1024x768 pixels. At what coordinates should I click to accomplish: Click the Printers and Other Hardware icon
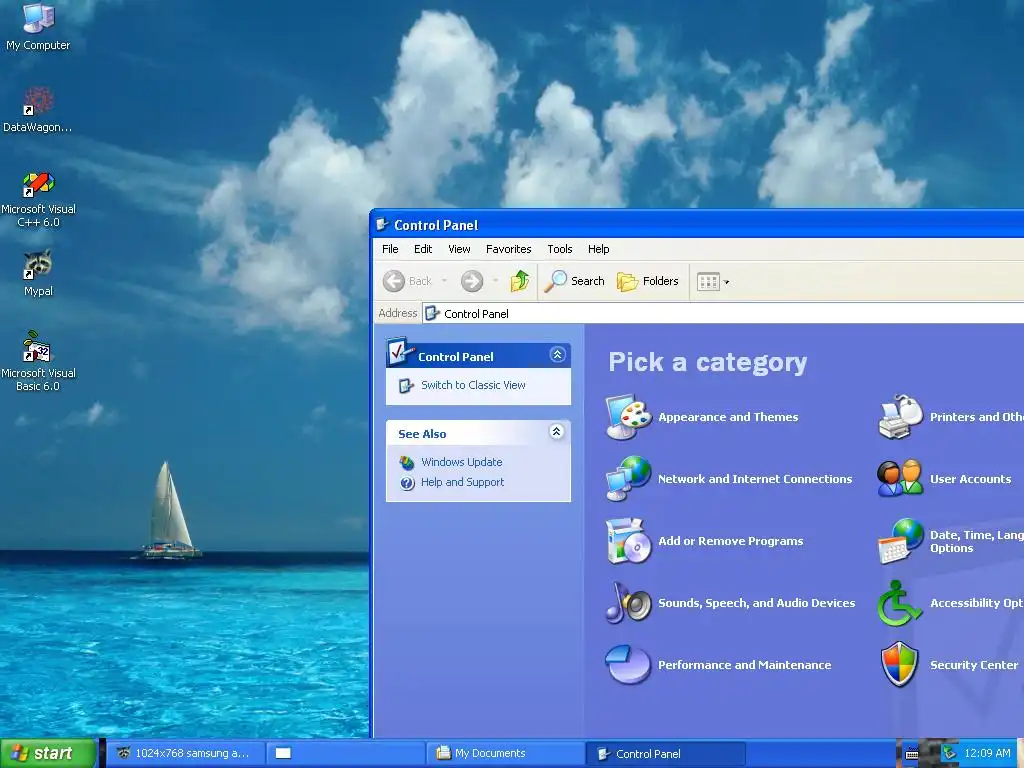[x=901, y=417]
